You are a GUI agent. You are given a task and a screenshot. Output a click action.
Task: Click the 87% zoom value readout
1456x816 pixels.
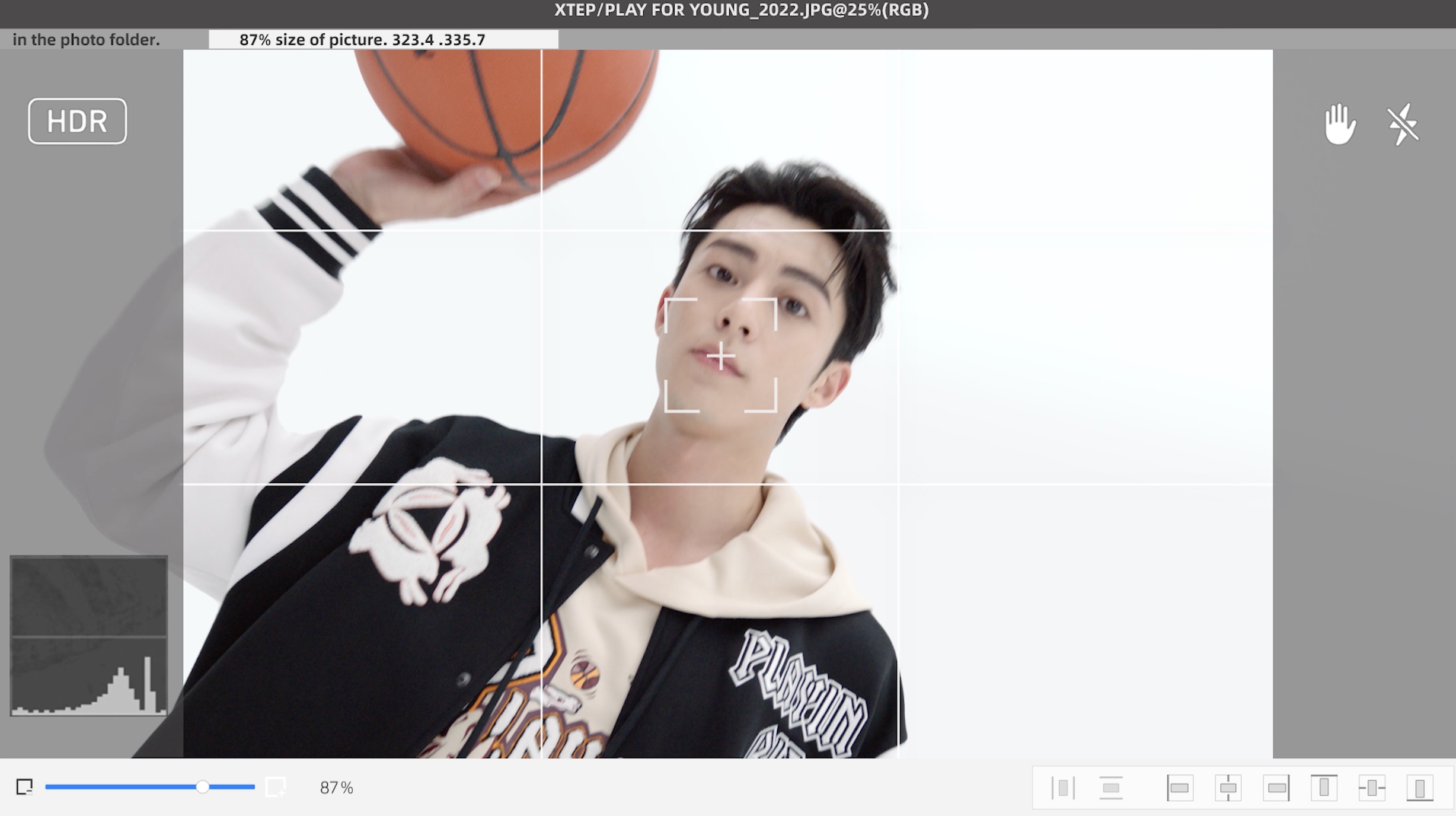[x=336, y=788]
